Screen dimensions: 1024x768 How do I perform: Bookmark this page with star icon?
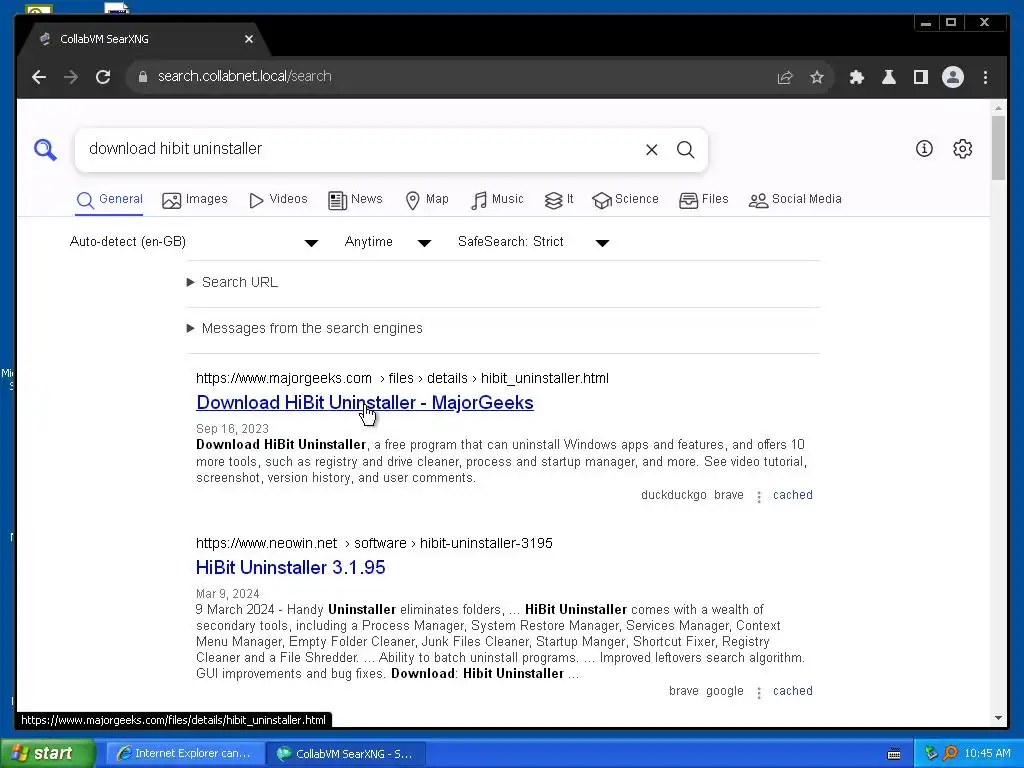[817, 78]
